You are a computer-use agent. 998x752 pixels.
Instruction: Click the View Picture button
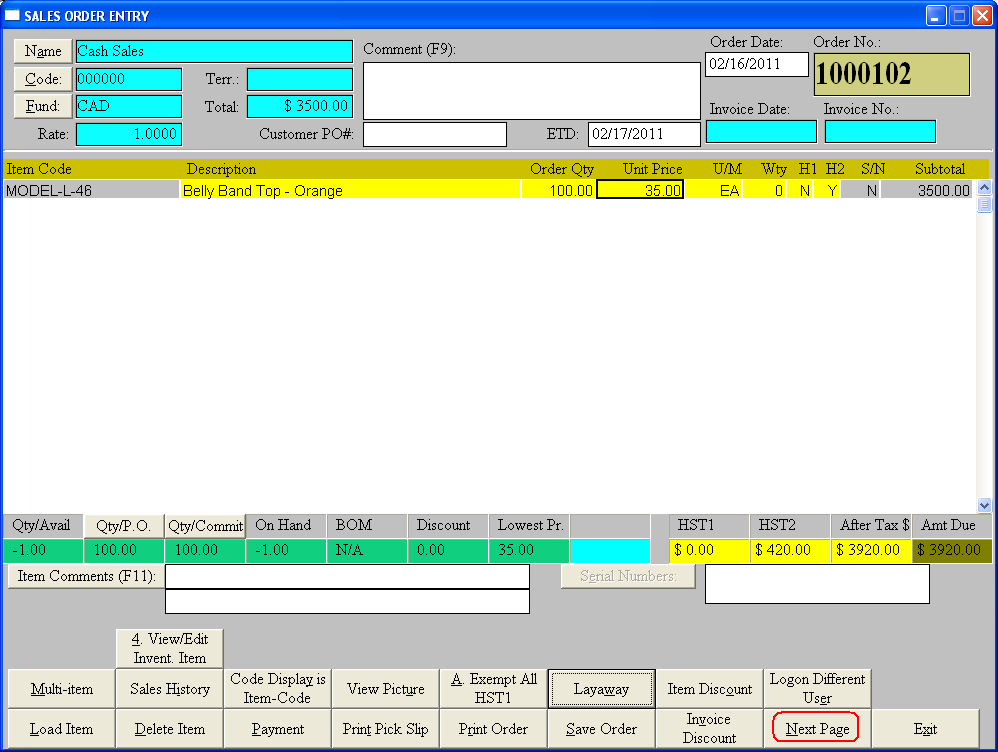coord(385,689)
